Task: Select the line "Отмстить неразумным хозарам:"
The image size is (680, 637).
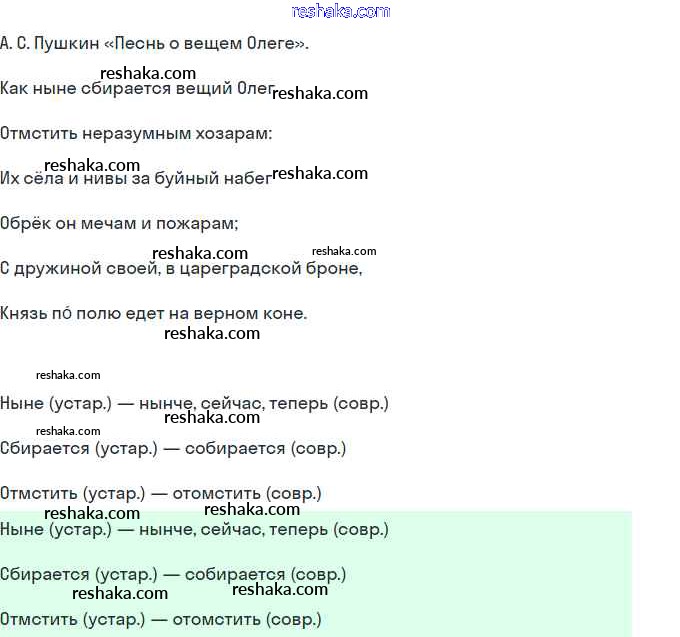Action: click(136, 133)
